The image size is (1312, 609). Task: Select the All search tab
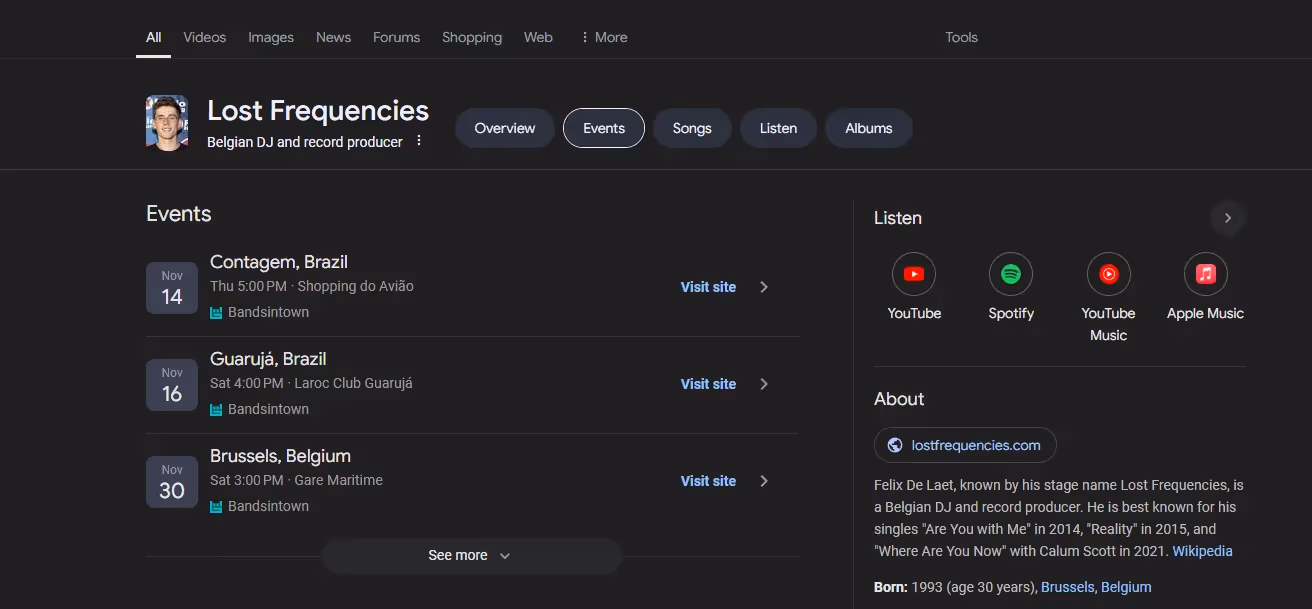point(153,37)
